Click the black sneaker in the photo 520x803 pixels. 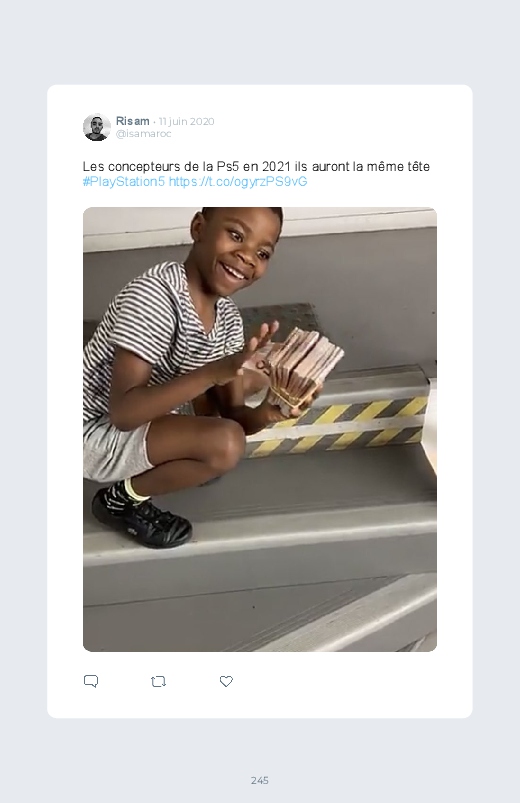(x=140, y=516)
